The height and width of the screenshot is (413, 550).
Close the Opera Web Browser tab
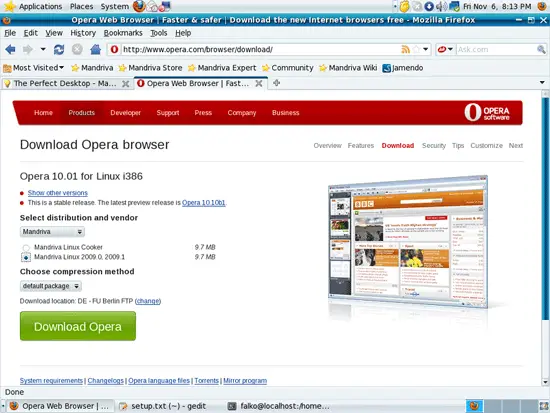(259, 84)
